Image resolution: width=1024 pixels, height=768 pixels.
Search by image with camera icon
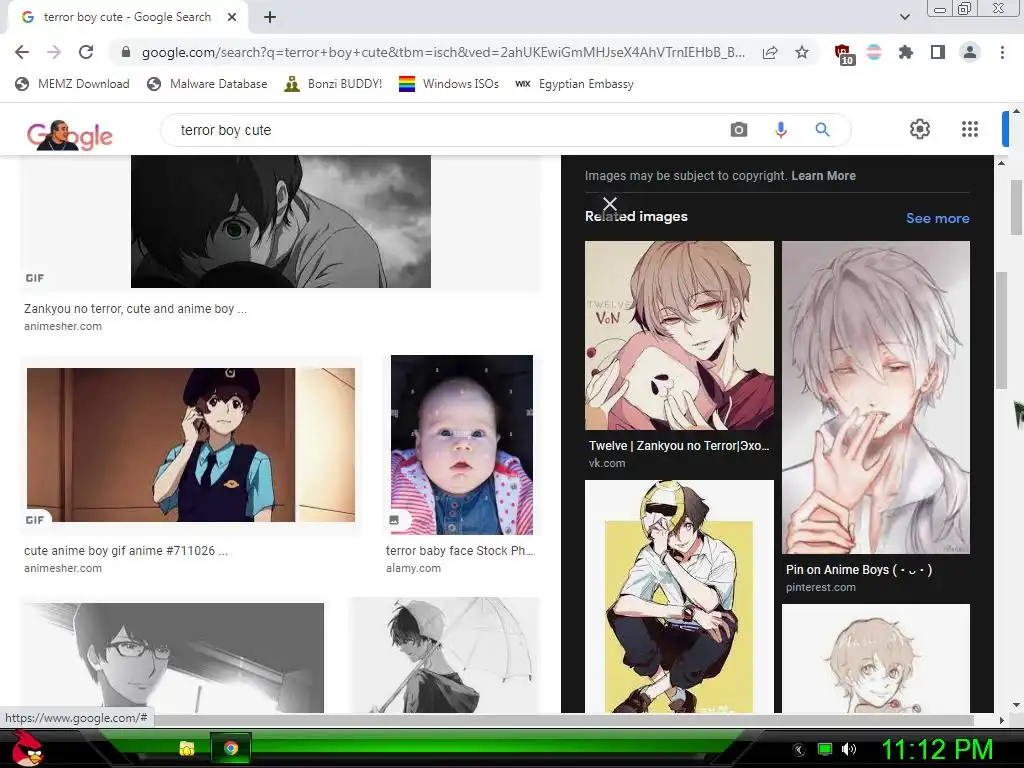coord(739,129)
